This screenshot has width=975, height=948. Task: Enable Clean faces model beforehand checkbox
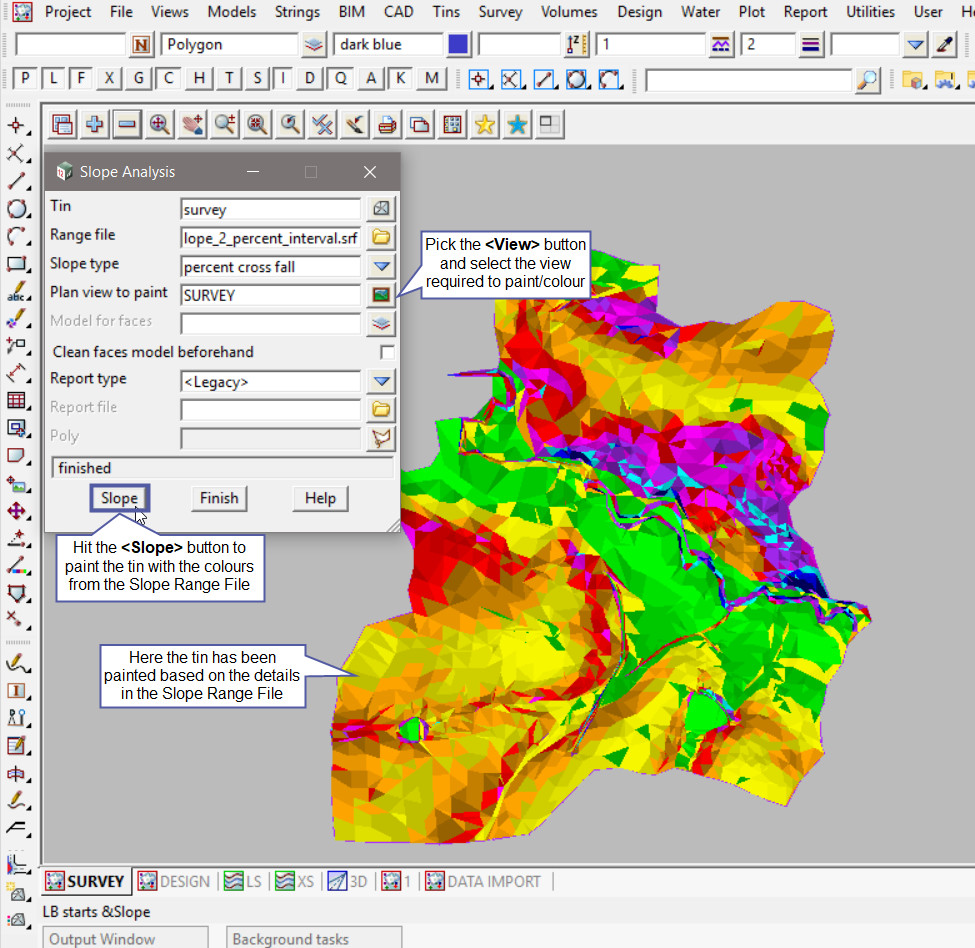point(387,352)
